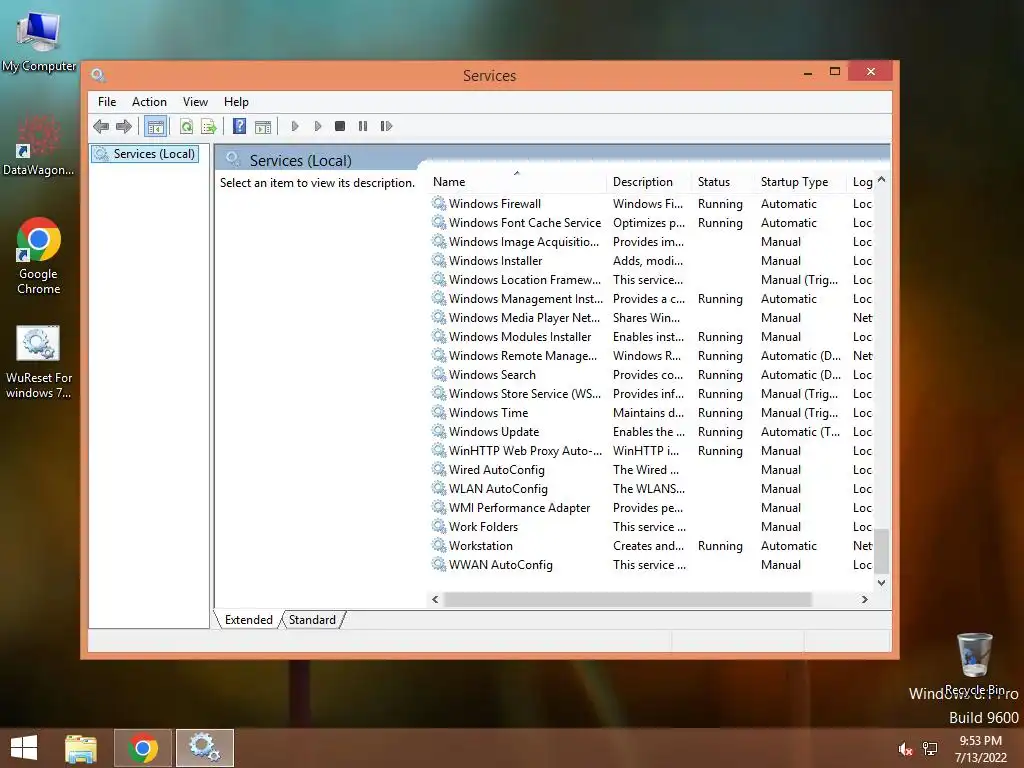Click the Start Service play icon

(x=295, y=126)
